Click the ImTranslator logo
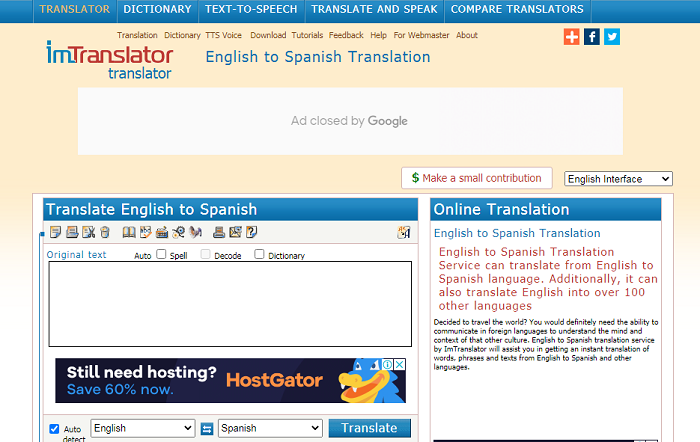 click(110, 60)
